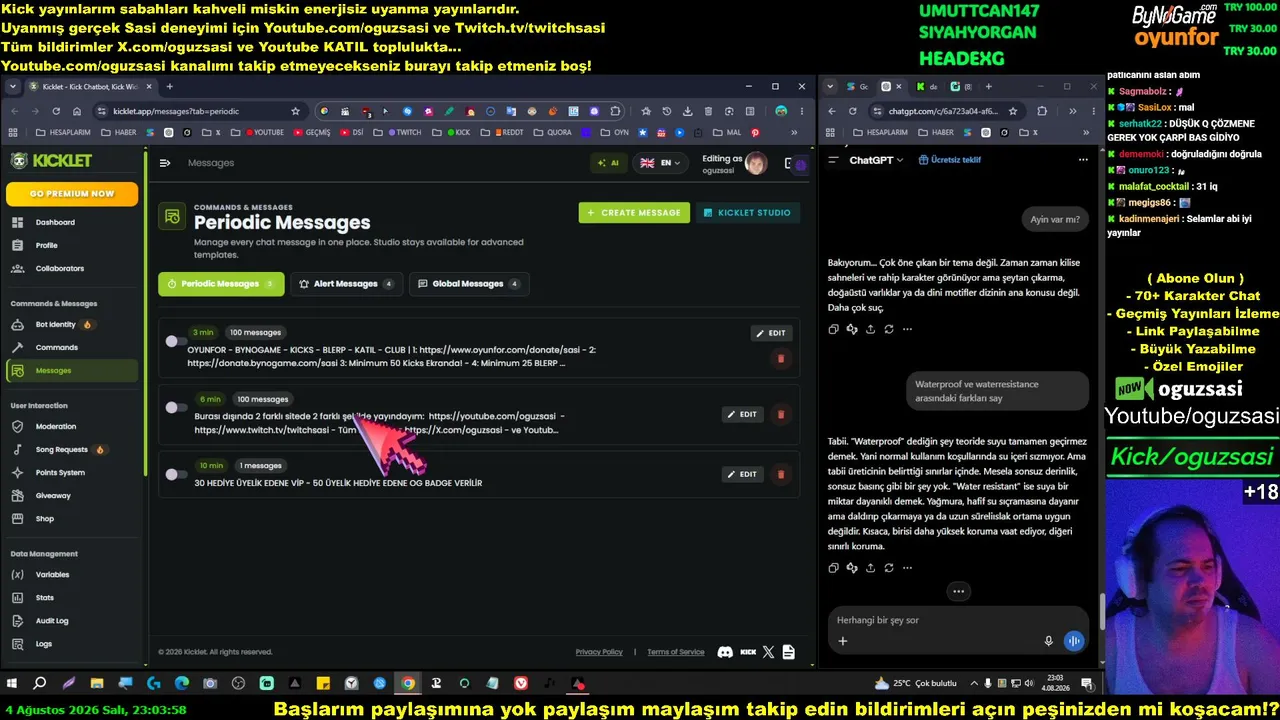Screen dimensions: 1280x720
Task: Switch to the Global Messages tab
Action: (469, 284)
